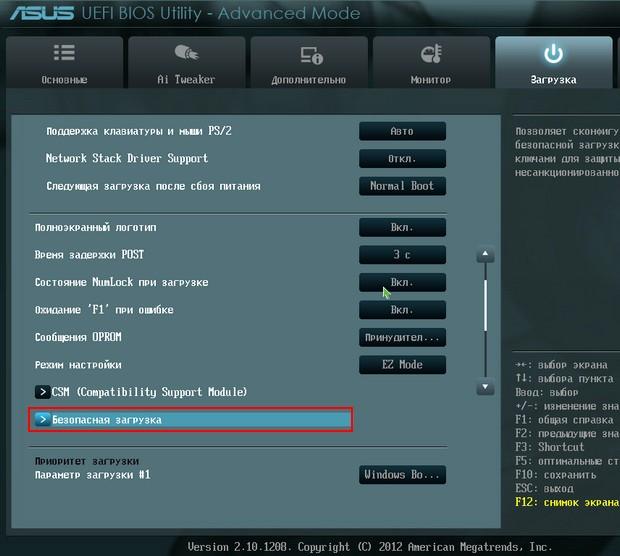Toggle Полноэкранный логотип setting Вкл.
This screenshot has height=556, width=620.
pos(402,227)
